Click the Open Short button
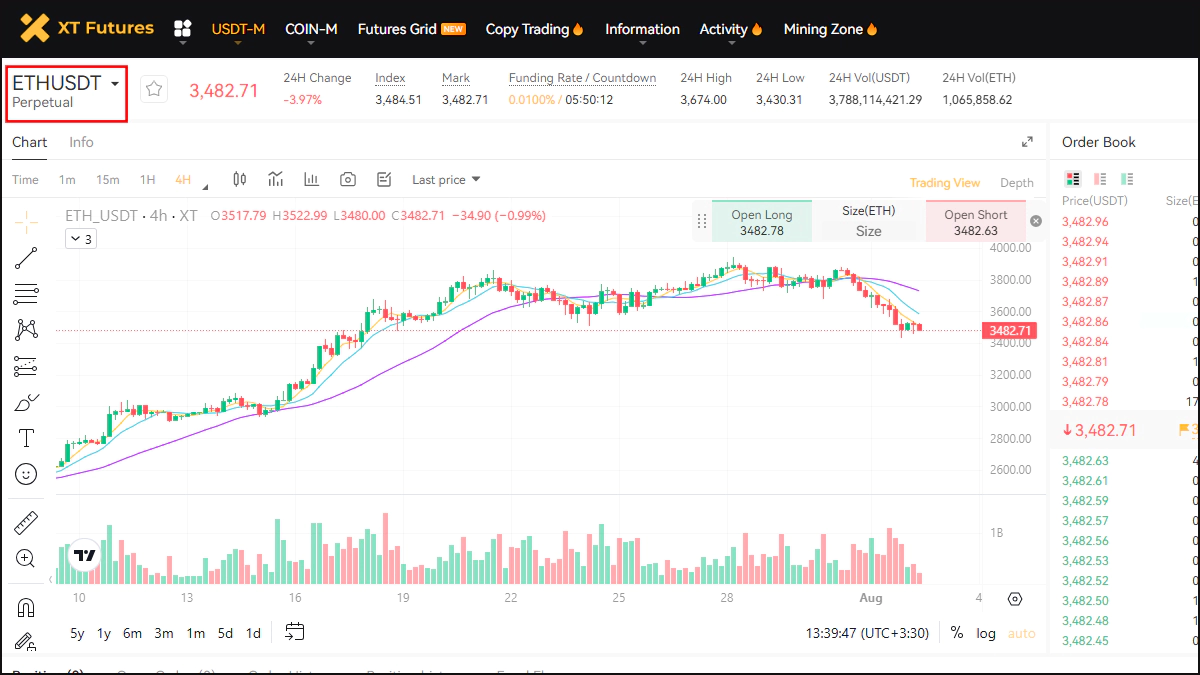 tap(975, 222)
